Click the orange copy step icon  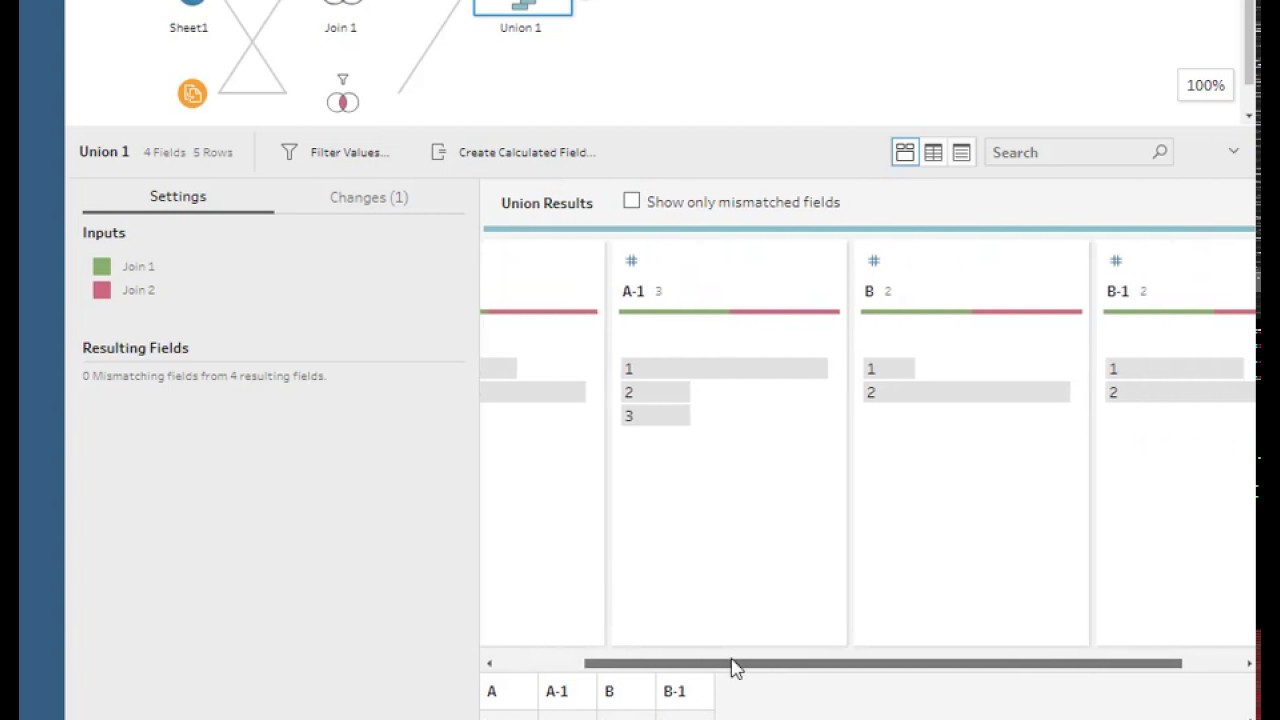click(x=192, y=93)
